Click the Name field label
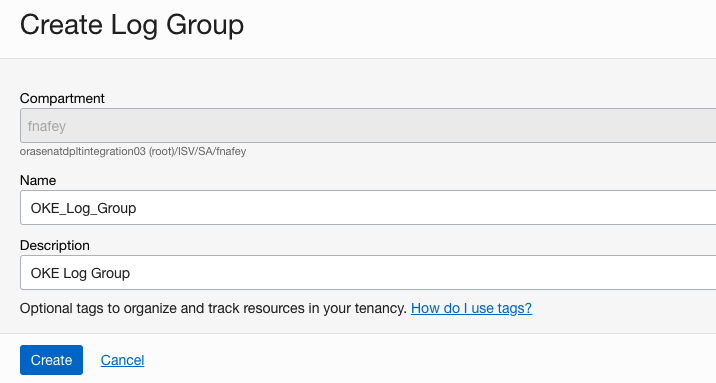 38,180
